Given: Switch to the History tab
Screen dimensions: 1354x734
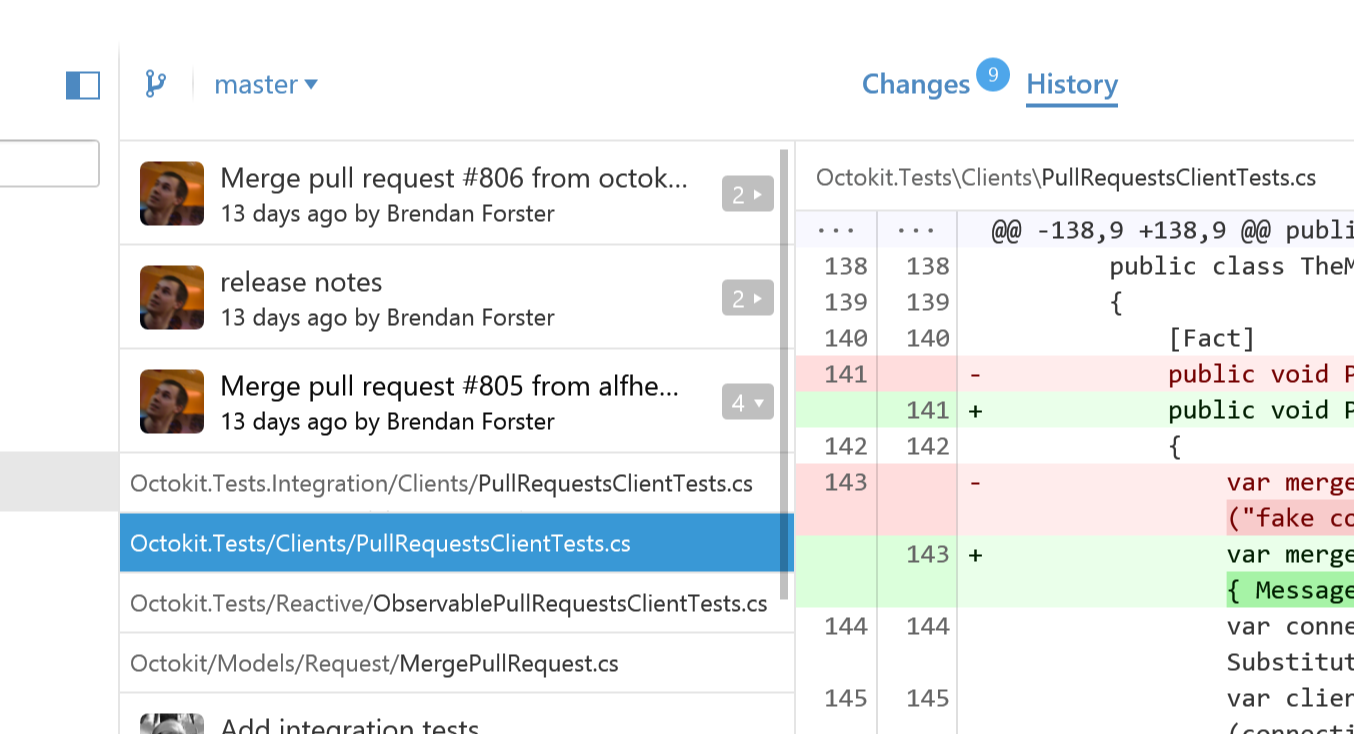Looking at the screenshot, I should click(1072, 85).
